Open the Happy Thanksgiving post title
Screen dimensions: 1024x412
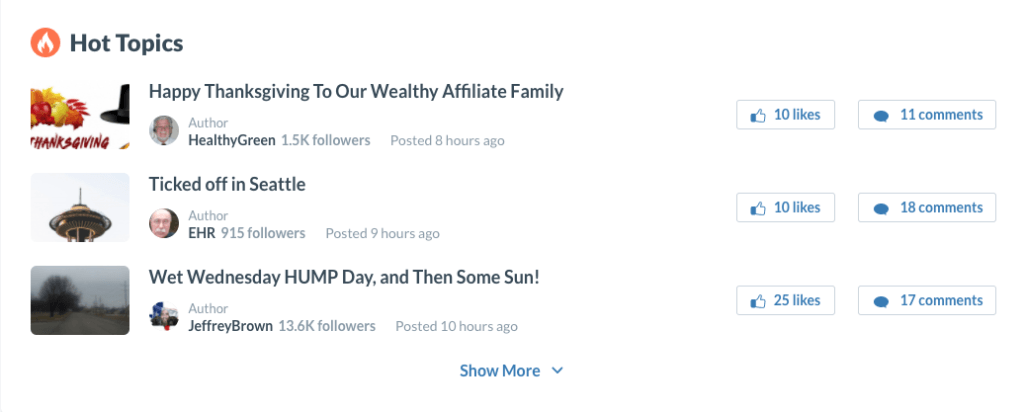coord(356,91)
